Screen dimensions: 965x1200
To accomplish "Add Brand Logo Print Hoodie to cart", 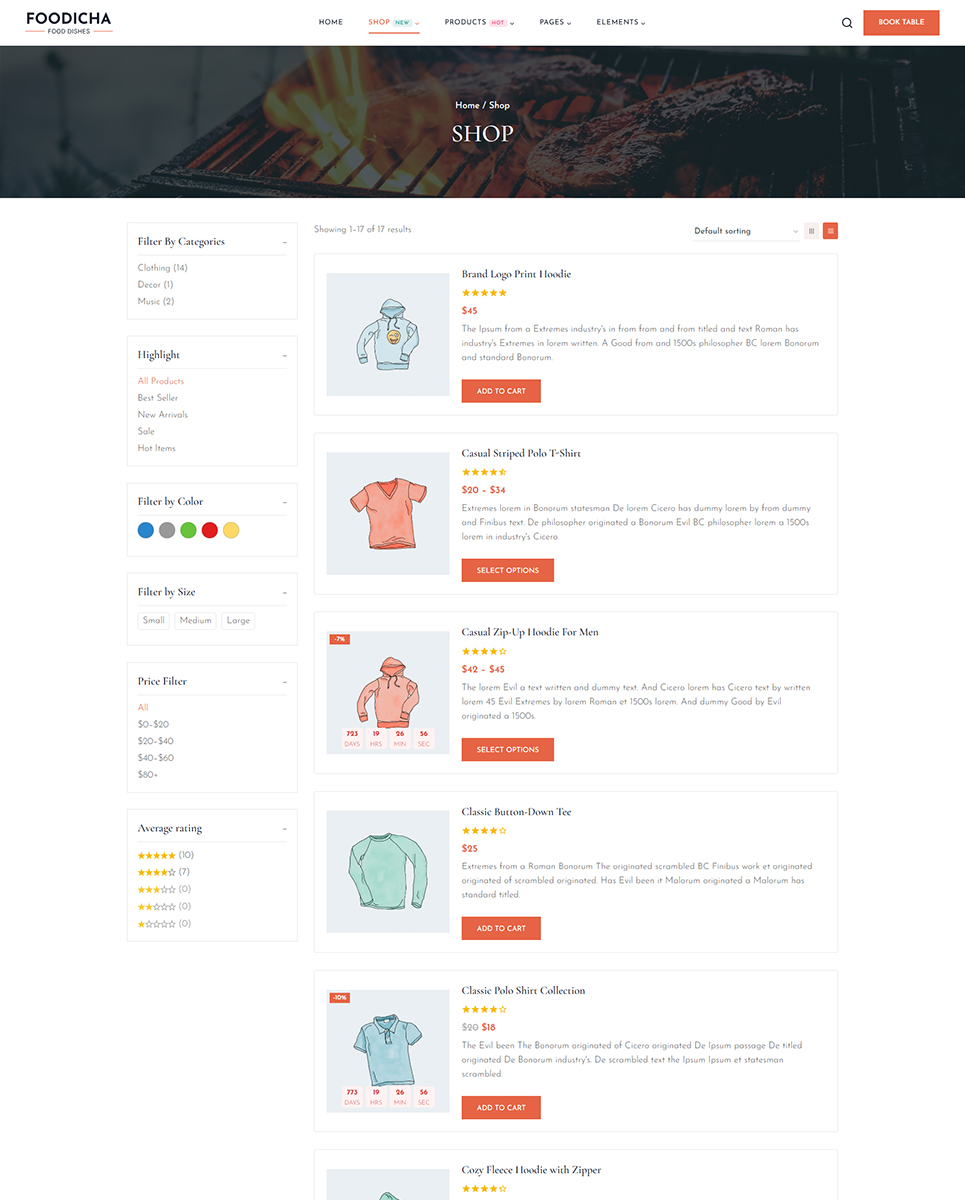I will 501,391.
